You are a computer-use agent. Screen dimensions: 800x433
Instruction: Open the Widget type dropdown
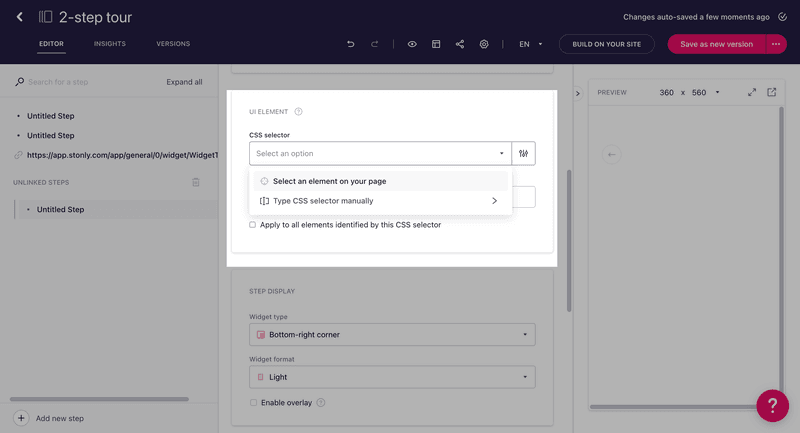coord(392,335)
